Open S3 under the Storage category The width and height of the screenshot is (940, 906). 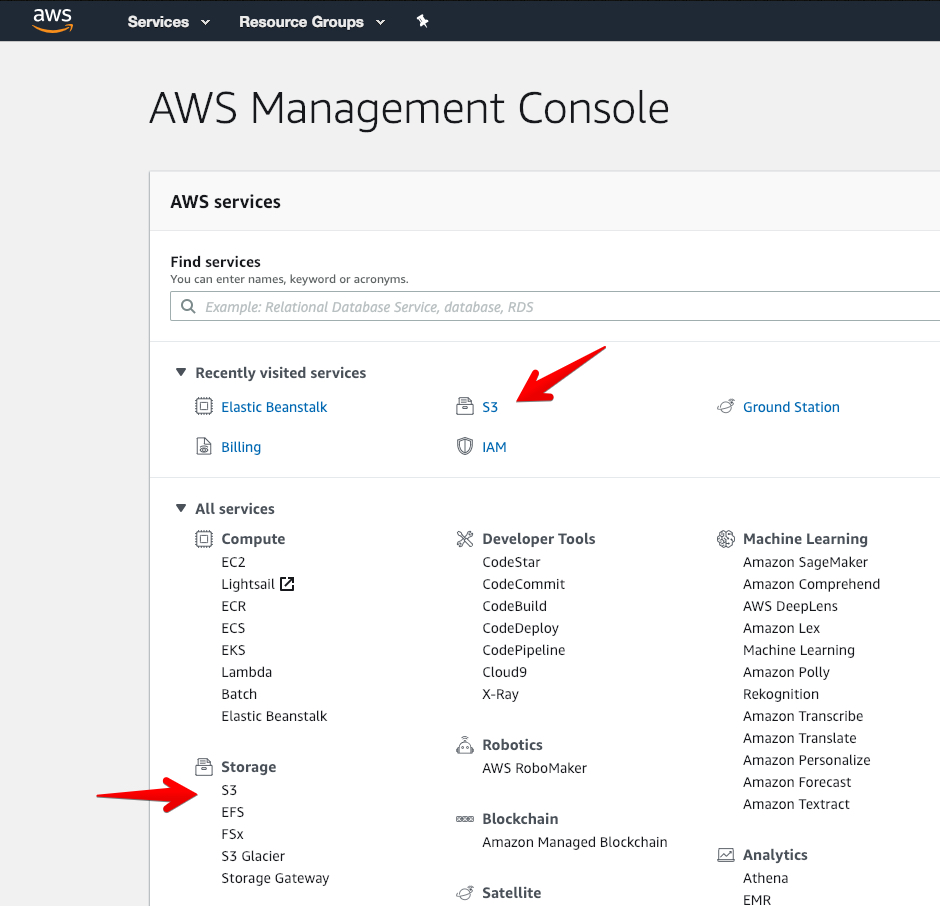[x=229, y=790]
